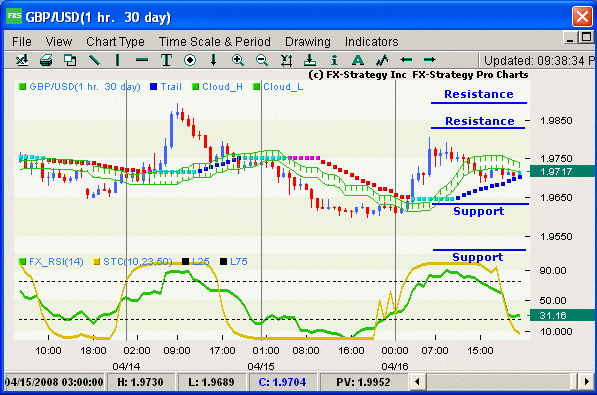Click the 04/14 date label on time axis

click(x=126, y=366)
